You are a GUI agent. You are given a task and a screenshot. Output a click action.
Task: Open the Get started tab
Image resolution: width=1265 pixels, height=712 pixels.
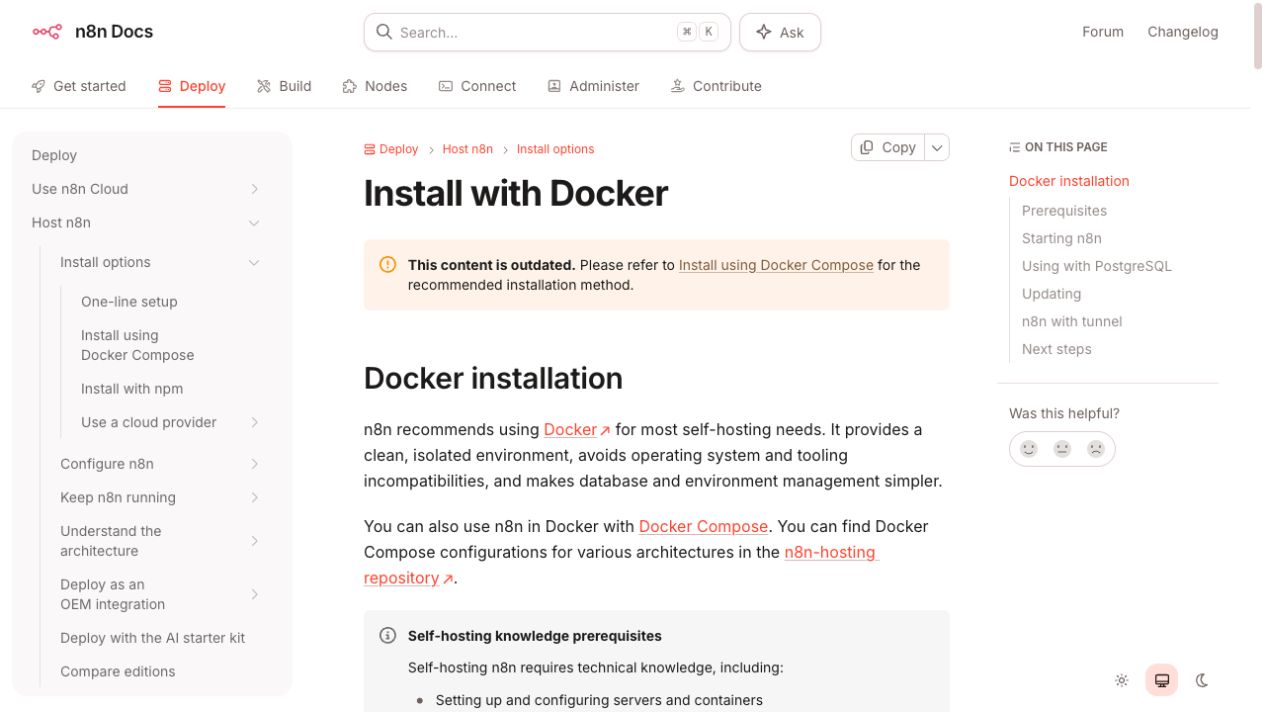[79, 86]
